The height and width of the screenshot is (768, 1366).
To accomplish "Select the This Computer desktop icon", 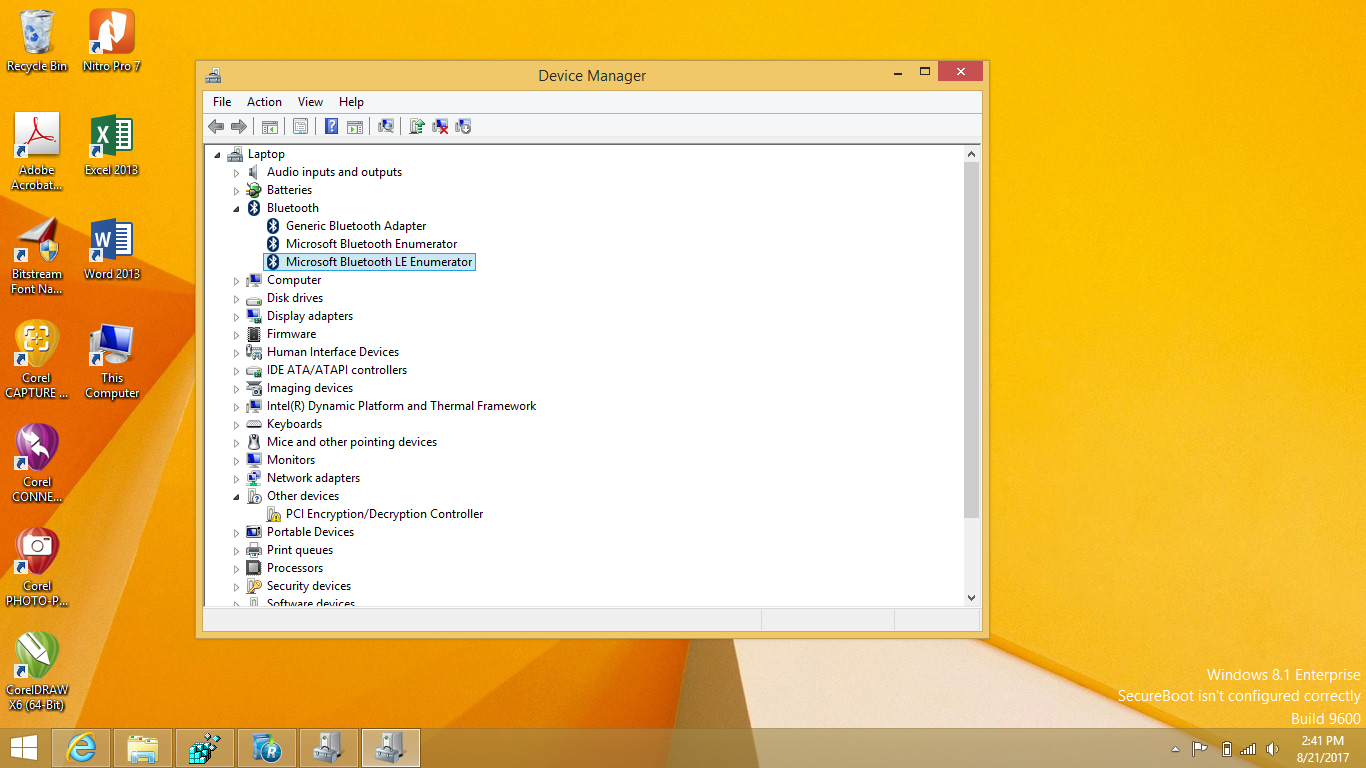I will pyautogui.click(x=112, y=360).
